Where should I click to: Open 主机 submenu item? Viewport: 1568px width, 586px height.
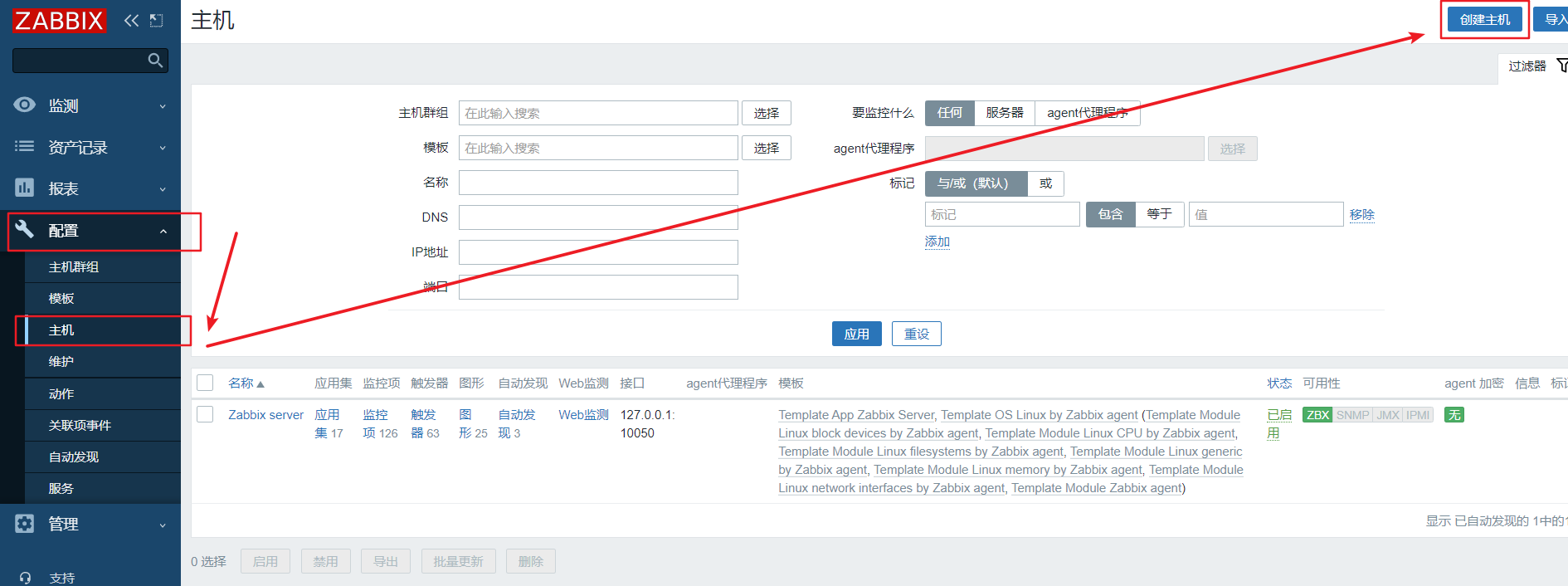[x=103, y=330]
